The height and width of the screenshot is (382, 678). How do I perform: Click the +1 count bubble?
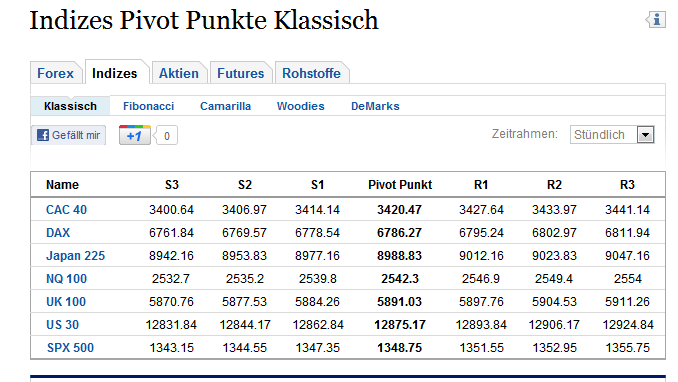pos(166,136)
